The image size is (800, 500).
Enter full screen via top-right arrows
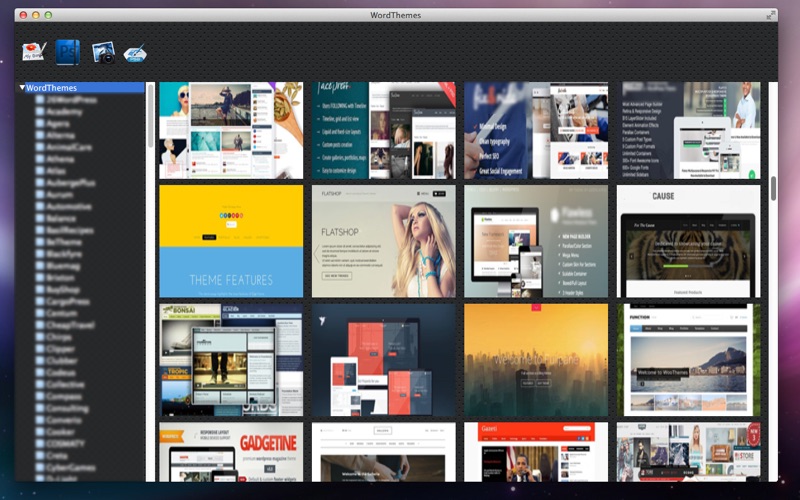pos(770,16)
